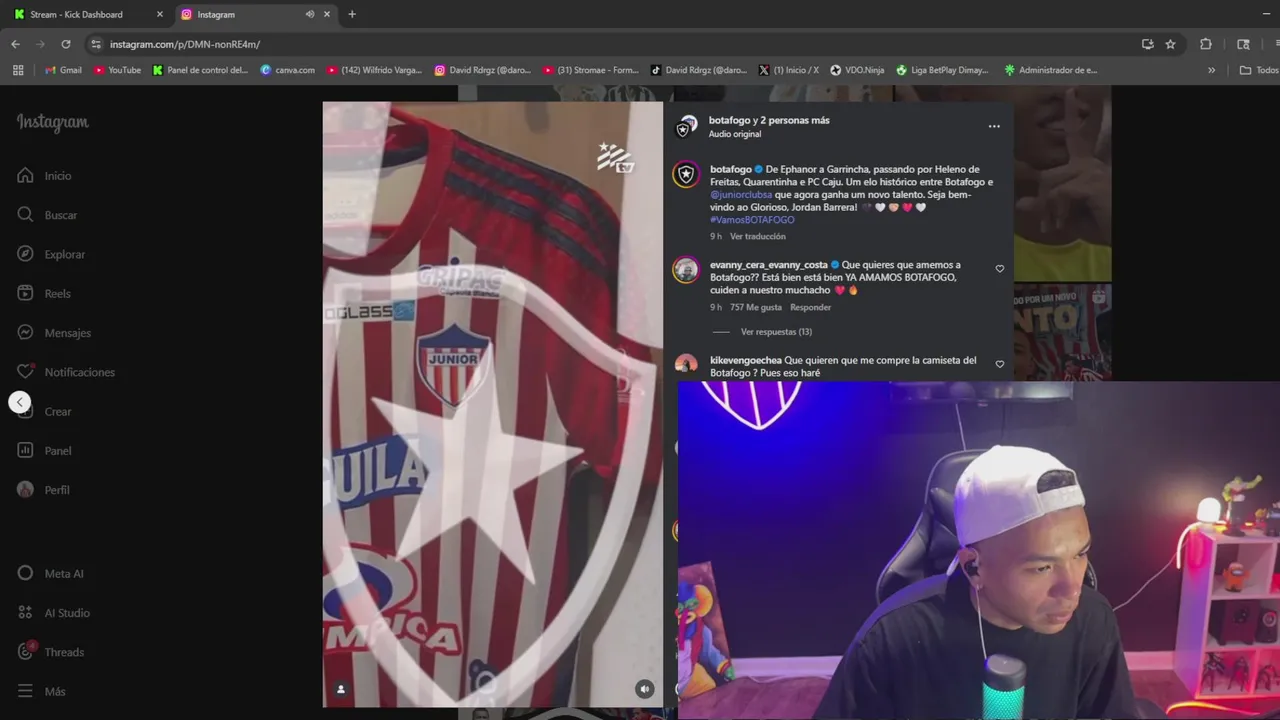
Task: Click botafogo y 2 personas más header
Action: coord(769,120)
